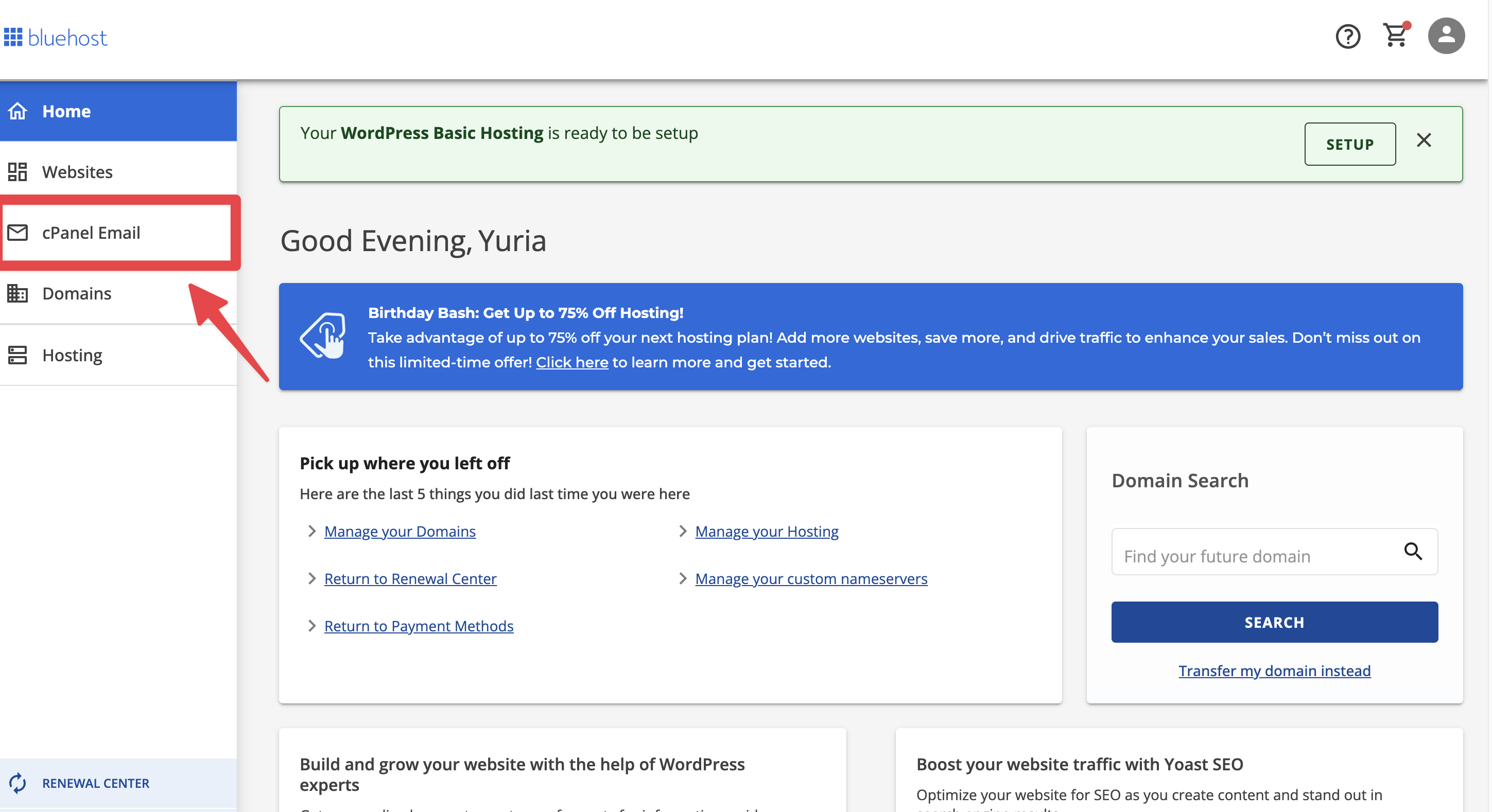Click the Hosting server icon
Image resolution: width=1492 pixels, height=812 pixels.
pyautogui.click(x=18, y=355)
